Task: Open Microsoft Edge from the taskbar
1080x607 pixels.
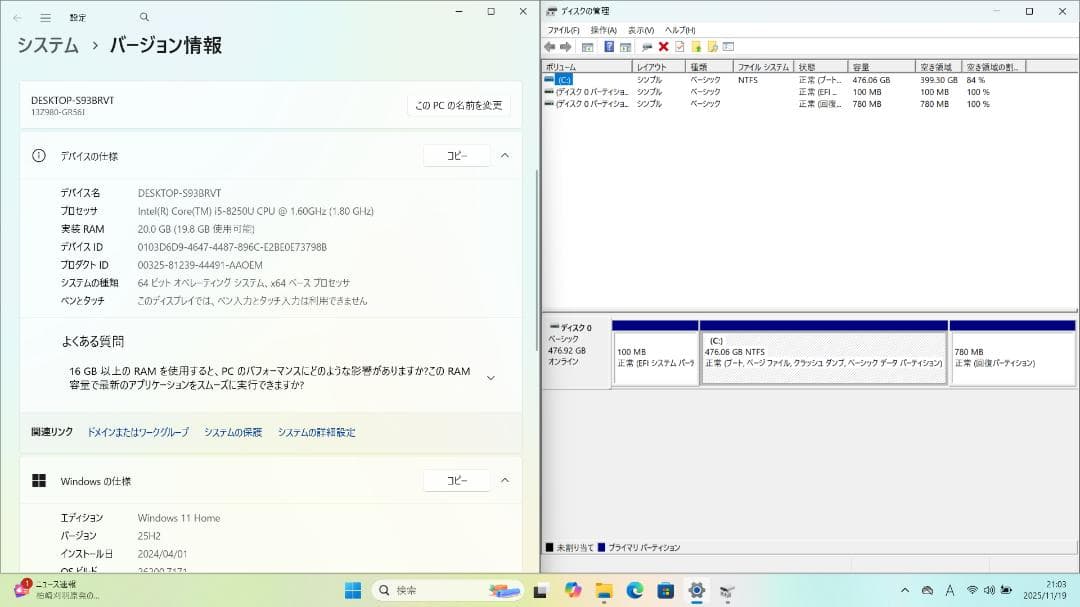Action: (634, 589)
